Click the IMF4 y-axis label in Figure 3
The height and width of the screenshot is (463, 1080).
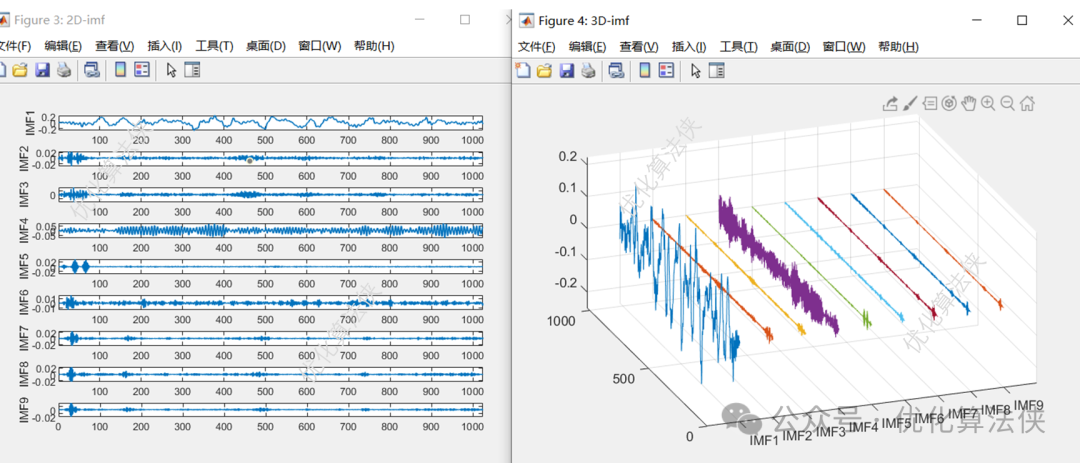(x=25, y=230)
